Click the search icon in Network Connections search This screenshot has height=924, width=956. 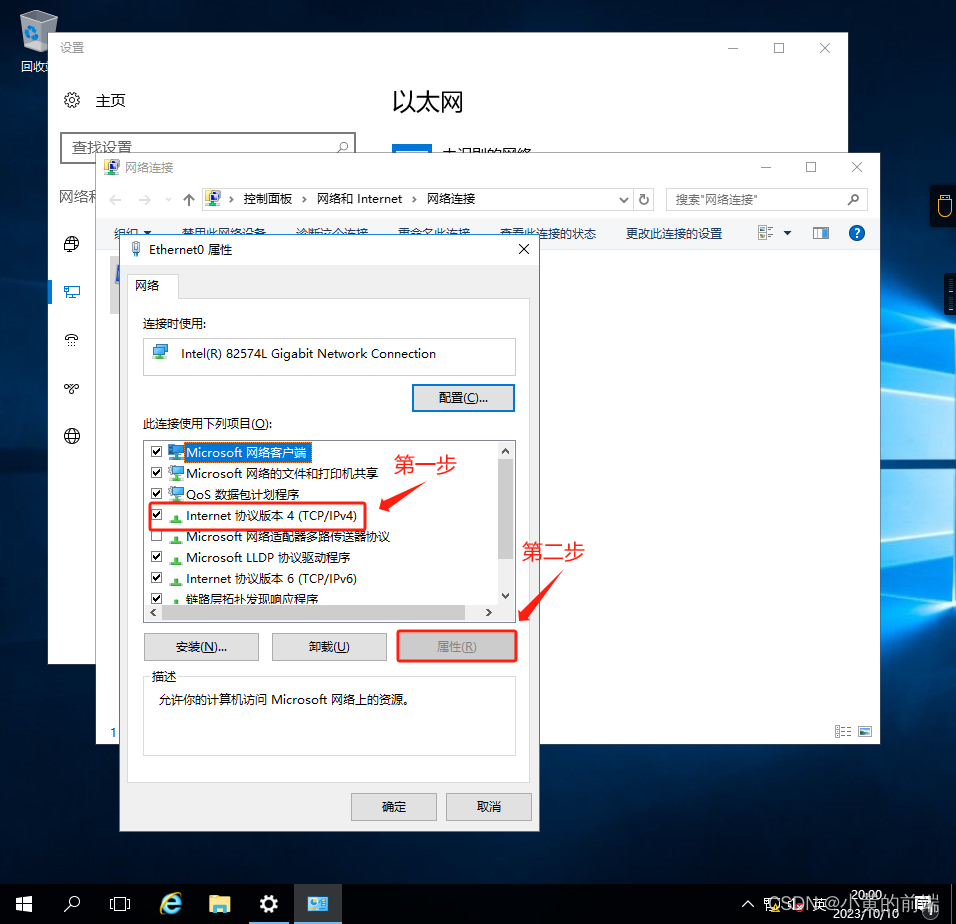point(854,199)
